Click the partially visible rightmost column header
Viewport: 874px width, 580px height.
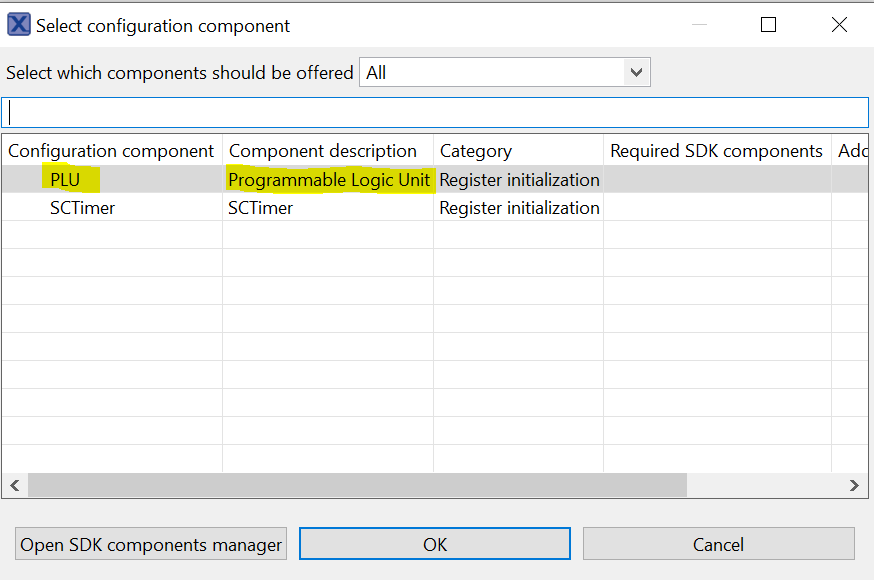tap(852, 151)
